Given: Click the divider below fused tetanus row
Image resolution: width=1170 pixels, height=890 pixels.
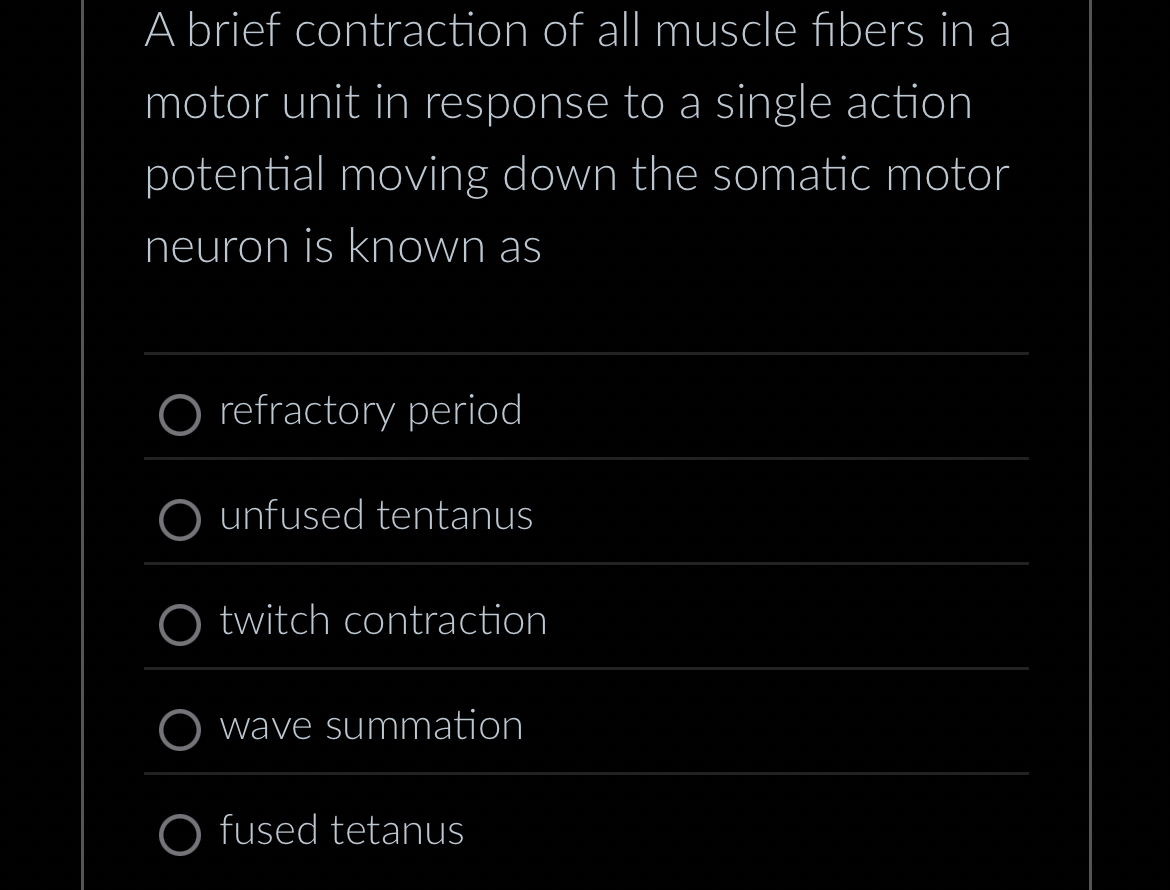Looking at the screenshot, I should 585,885.
